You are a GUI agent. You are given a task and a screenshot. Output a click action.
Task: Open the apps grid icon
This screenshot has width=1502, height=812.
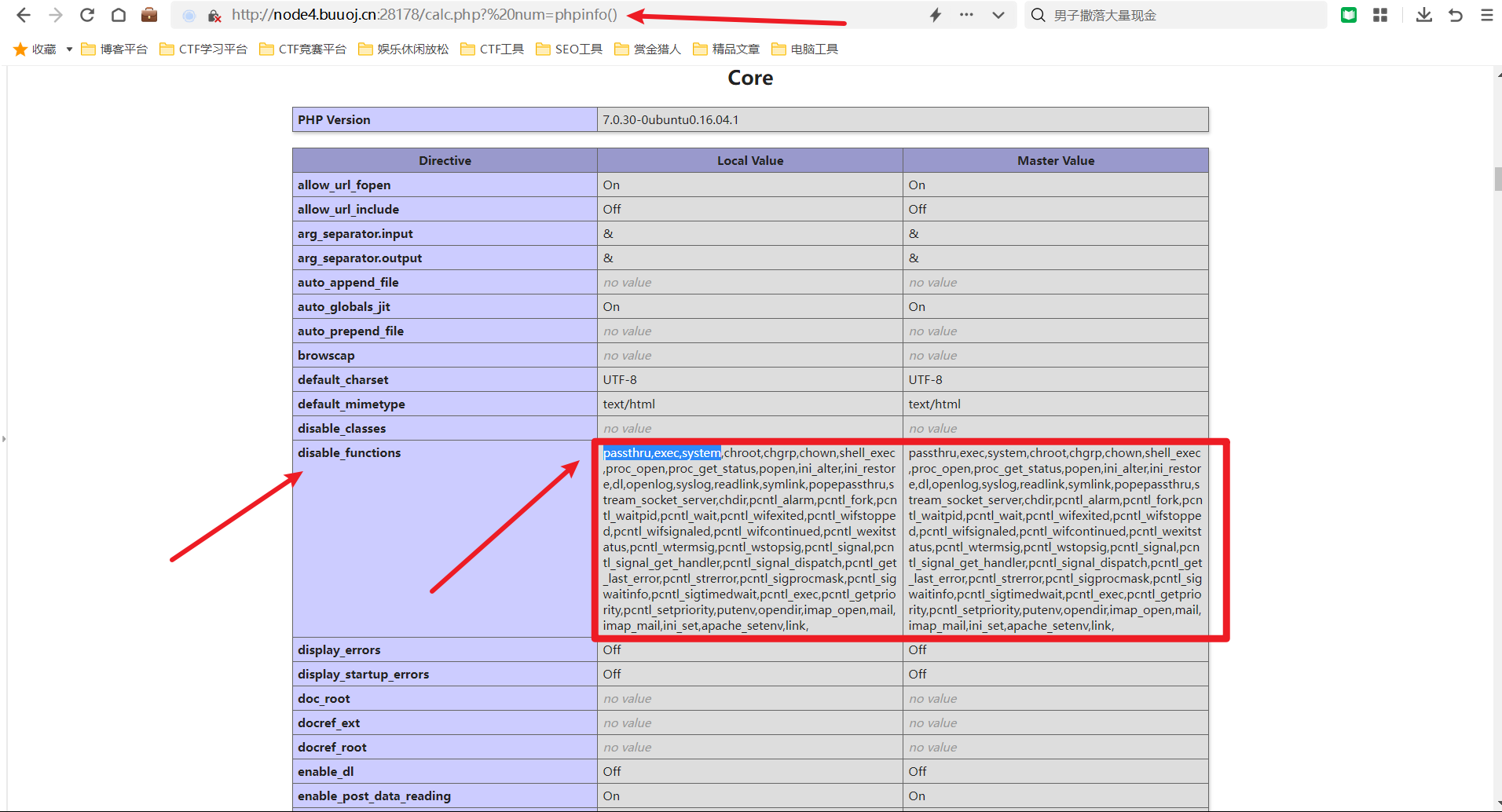pos(1380,15)
